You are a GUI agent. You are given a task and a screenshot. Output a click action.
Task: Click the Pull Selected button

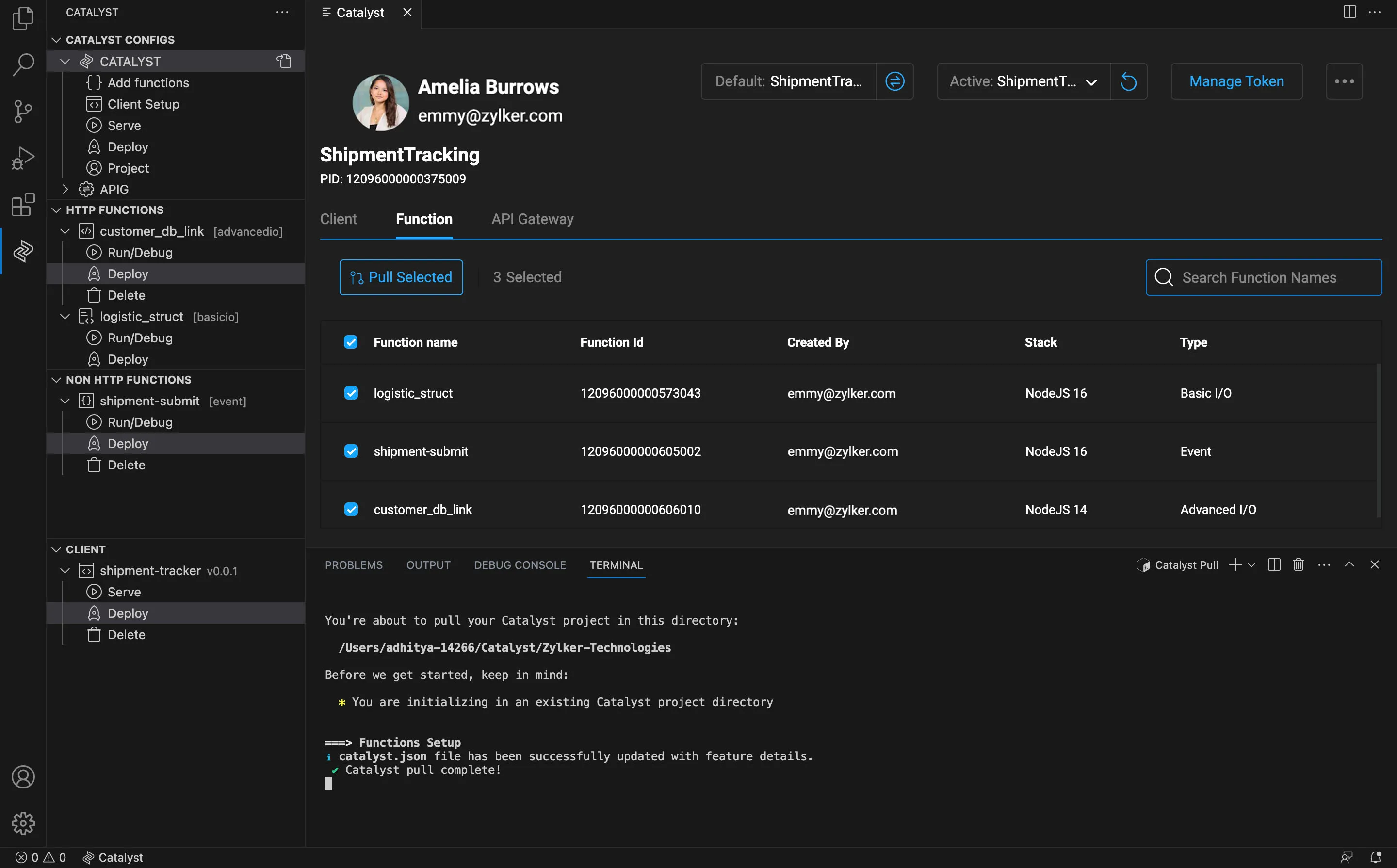click(x=401, y=277)
